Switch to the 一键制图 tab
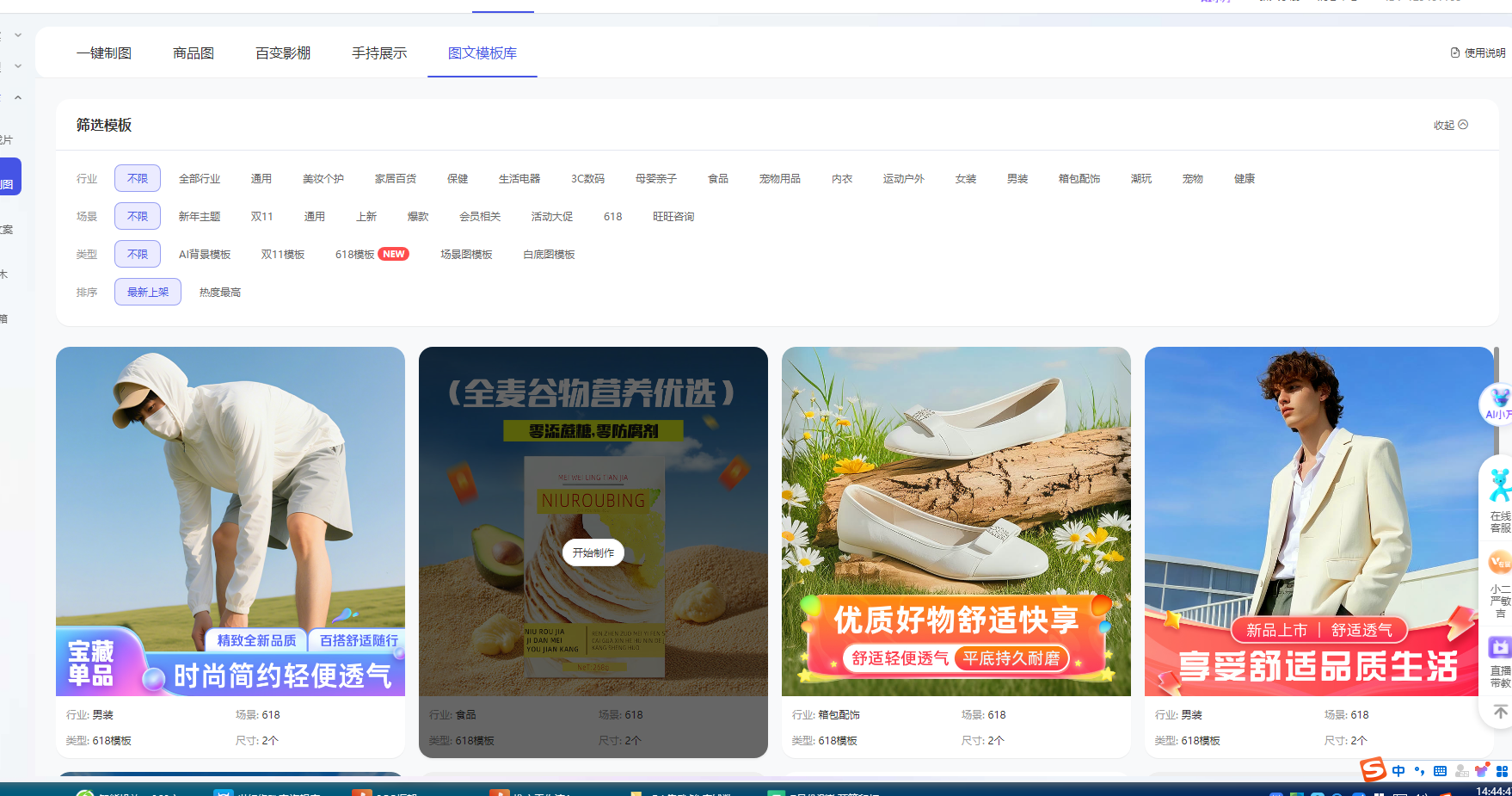 coord(104,53)
